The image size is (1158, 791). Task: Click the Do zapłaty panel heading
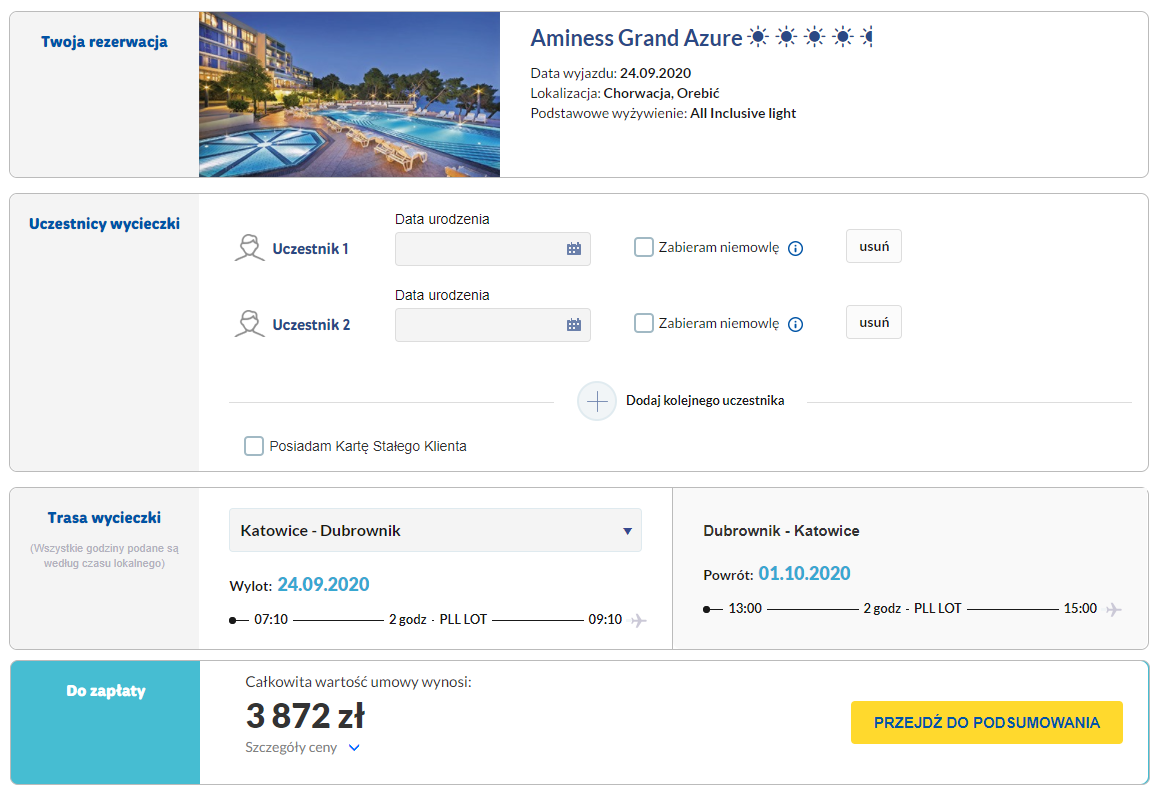[x=106, y=691]
